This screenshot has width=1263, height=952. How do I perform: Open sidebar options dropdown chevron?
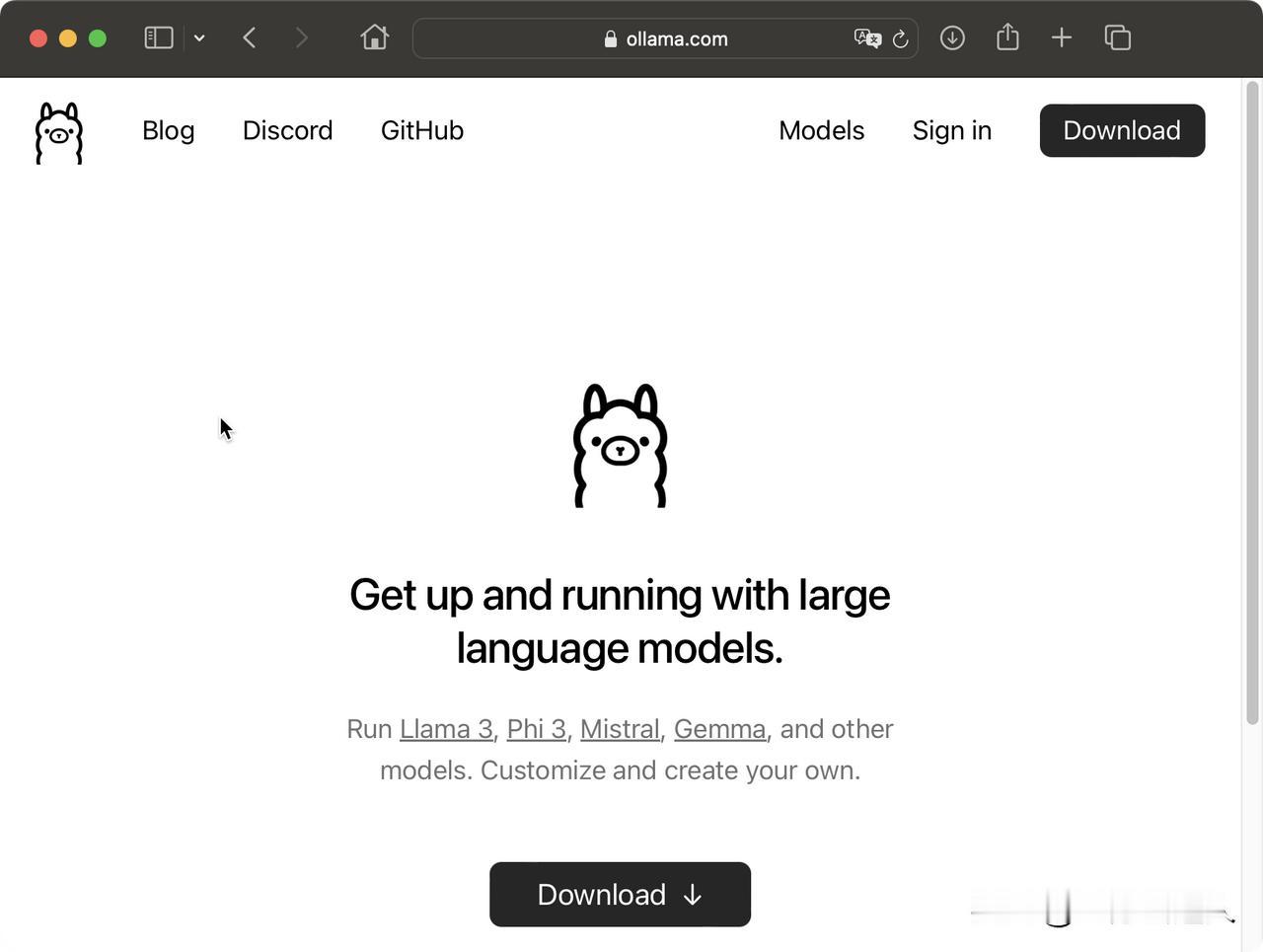[199, 38]
